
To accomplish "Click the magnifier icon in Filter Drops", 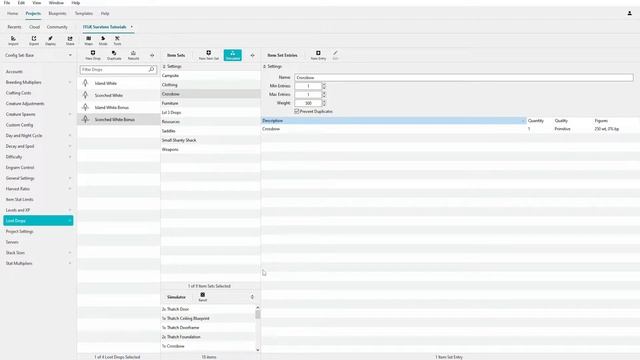I will tap(151, 69).
